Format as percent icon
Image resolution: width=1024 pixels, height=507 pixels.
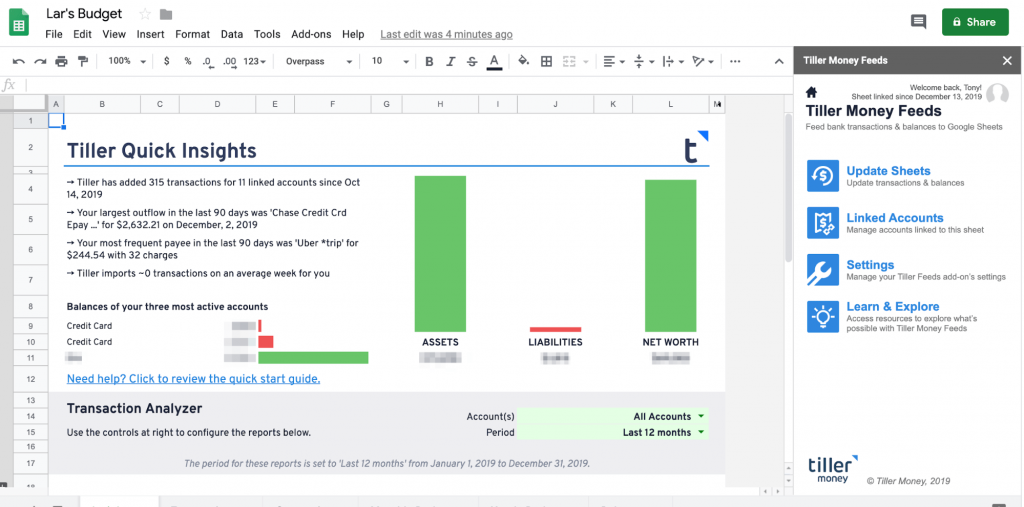[x=187, y=61]
